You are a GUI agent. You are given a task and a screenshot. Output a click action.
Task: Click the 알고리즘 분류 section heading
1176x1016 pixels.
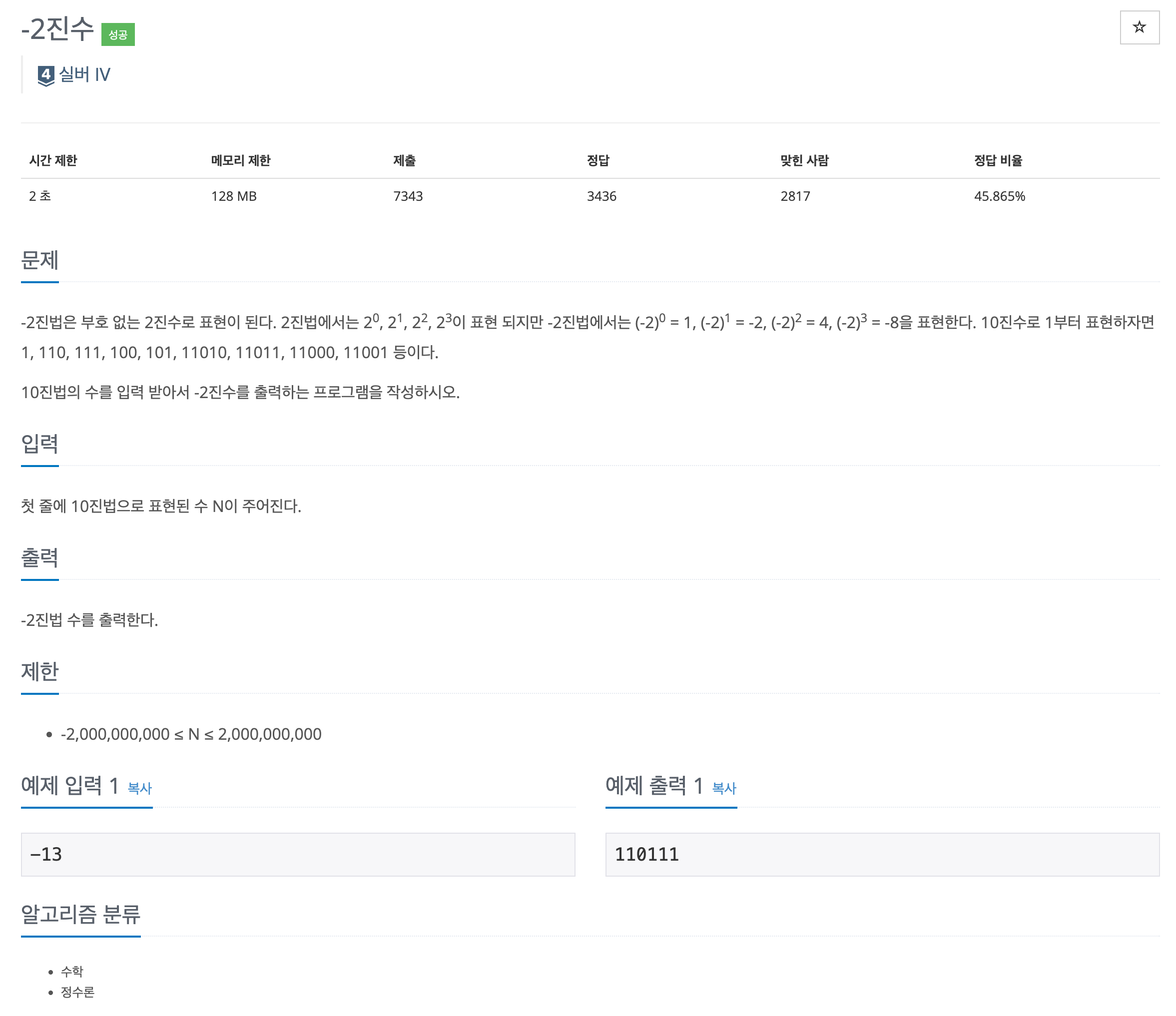[80, 914]
